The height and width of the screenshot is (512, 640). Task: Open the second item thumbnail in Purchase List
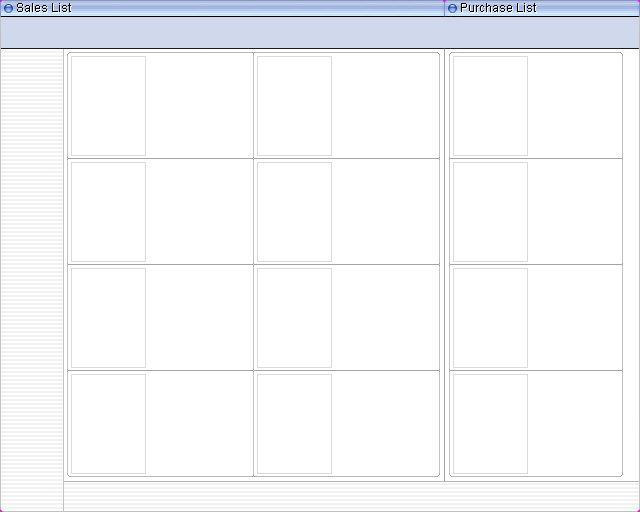click(490, 212)
